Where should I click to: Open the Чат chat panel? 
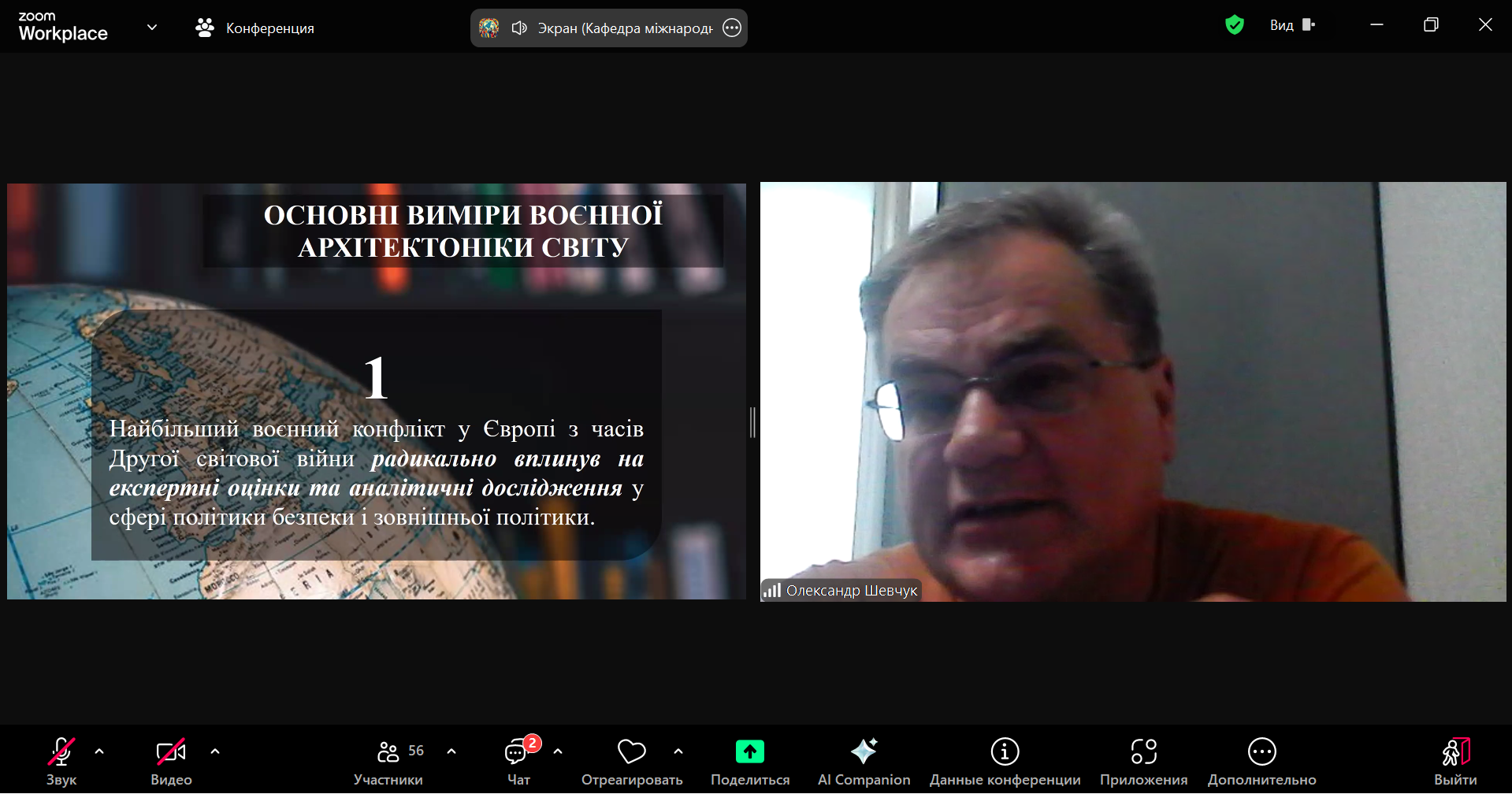click(518, 760)
